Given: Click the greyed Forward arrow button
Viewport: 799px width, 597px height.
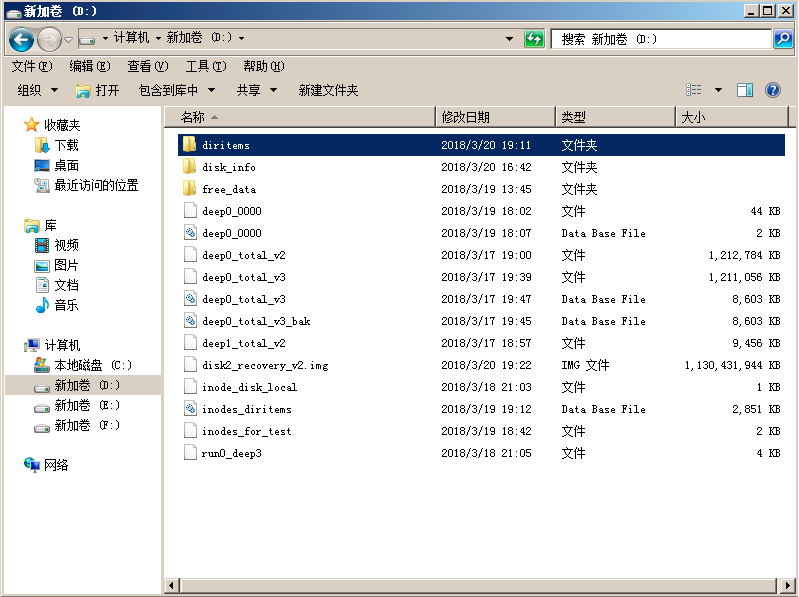Looking at the screenshot, I should click(49, 39).
